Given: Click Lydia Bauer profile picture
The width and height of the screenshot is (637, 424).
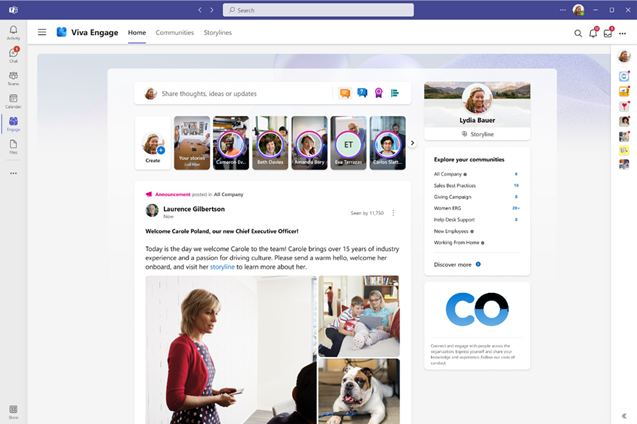Looking at the screenshot, I should tap(477, 99).
